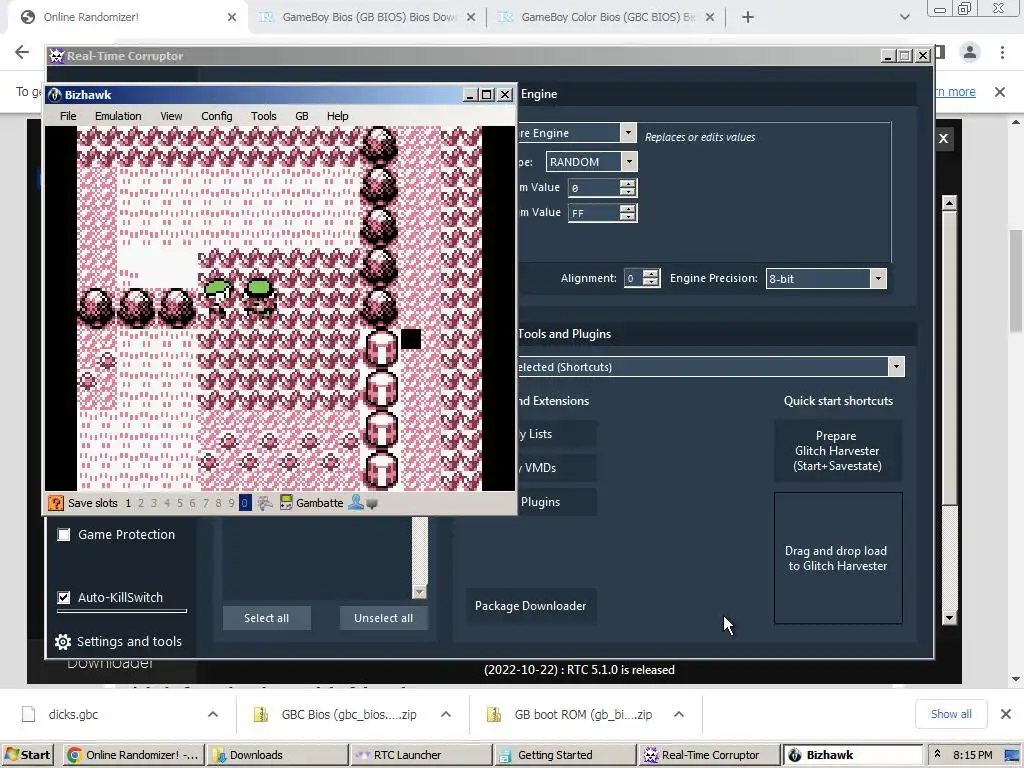Increase the minimum Value stepper showing 0

click(x=628, y=184)
